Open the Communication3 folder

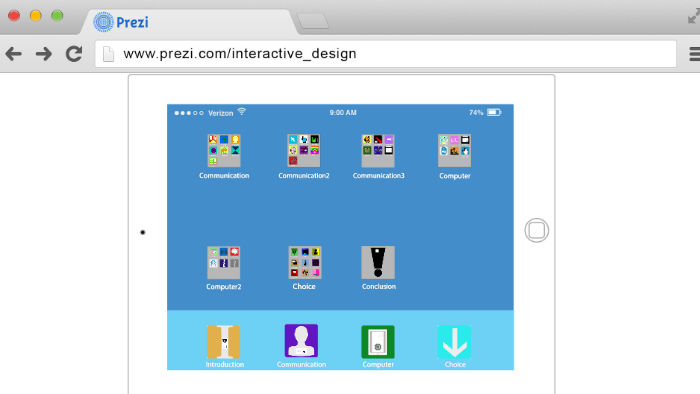click(x=378, y=150)
